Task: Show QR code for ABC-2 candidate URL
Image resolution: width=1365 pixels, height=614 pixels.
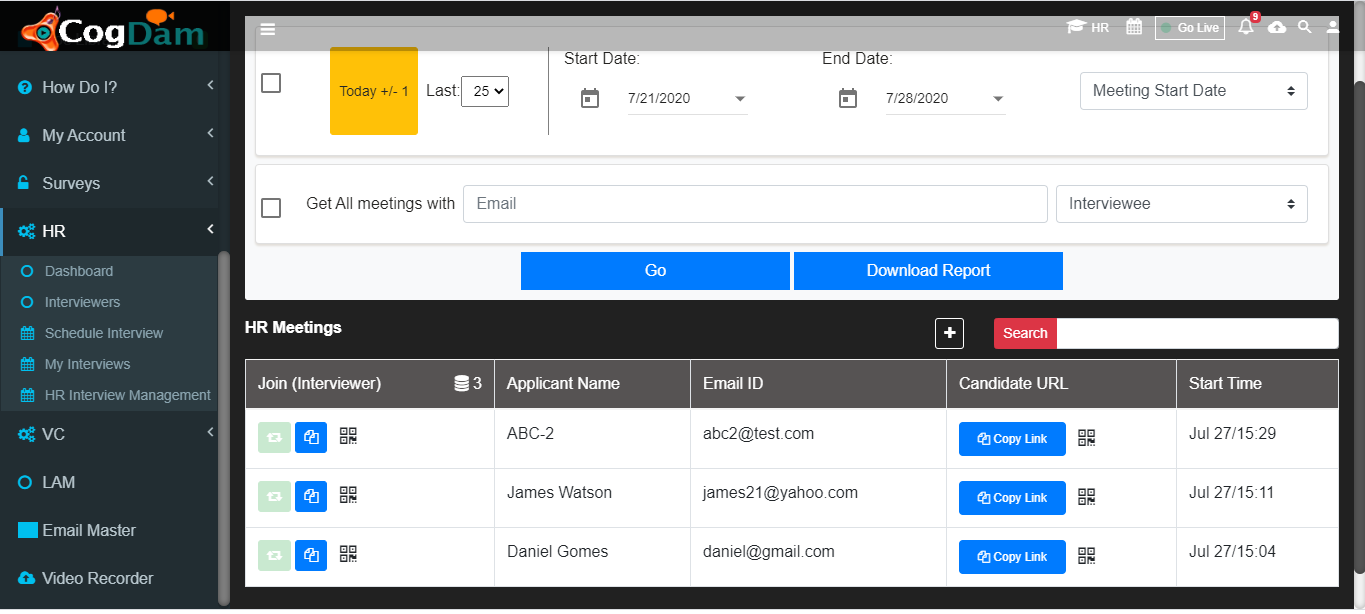Action: coord(1087,438)
